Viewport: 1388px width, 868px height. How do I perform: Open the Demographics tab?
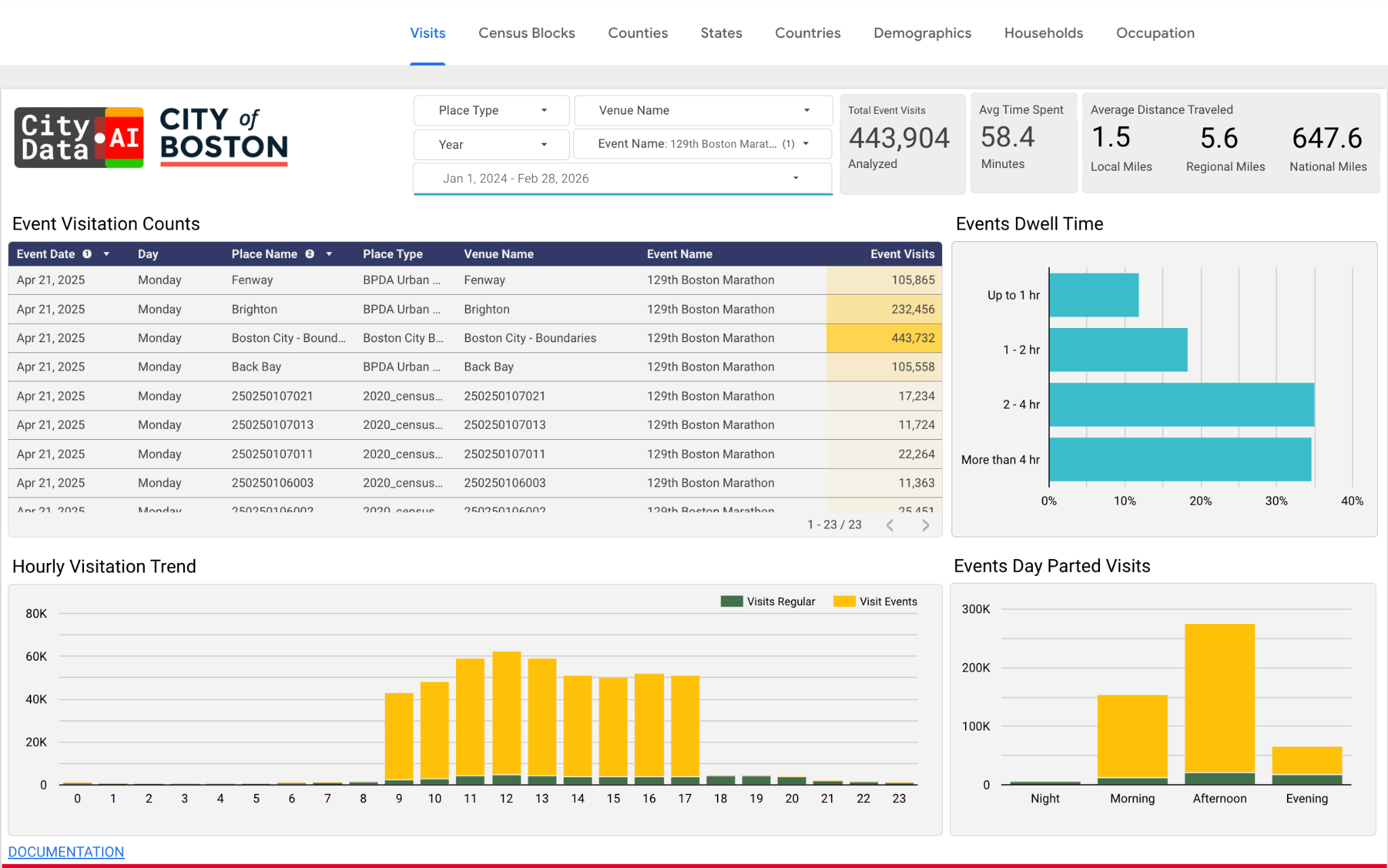click(x=922, y=33)
